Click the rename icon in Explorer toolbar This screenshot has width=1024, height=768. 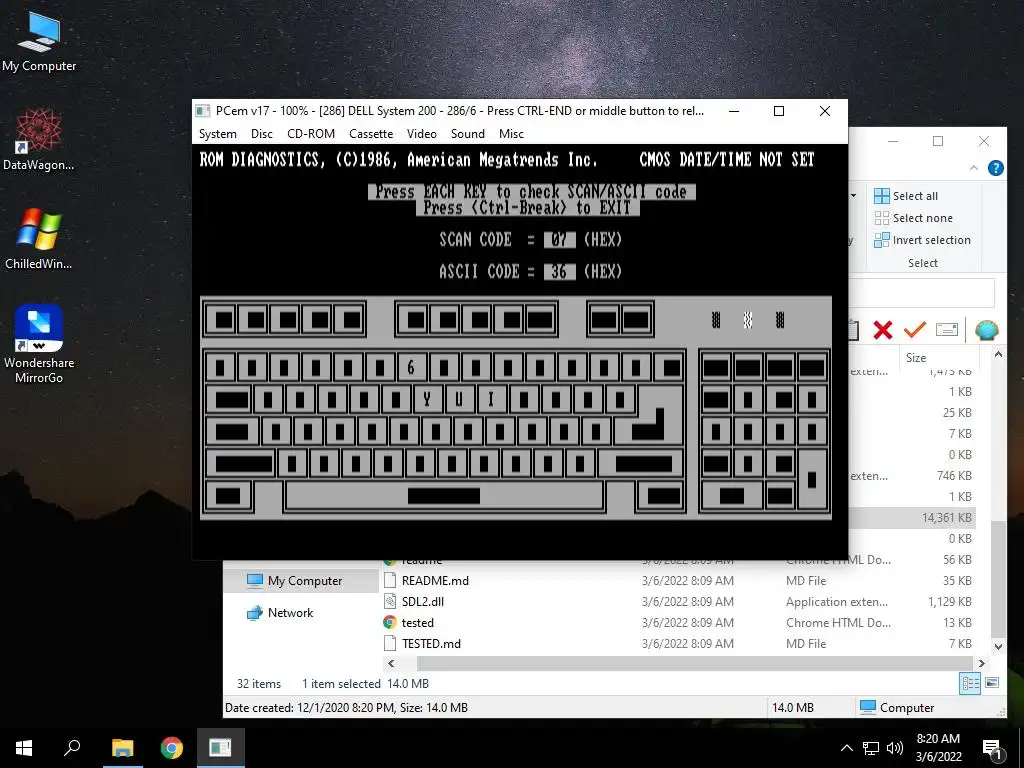[x=946, y=330]
